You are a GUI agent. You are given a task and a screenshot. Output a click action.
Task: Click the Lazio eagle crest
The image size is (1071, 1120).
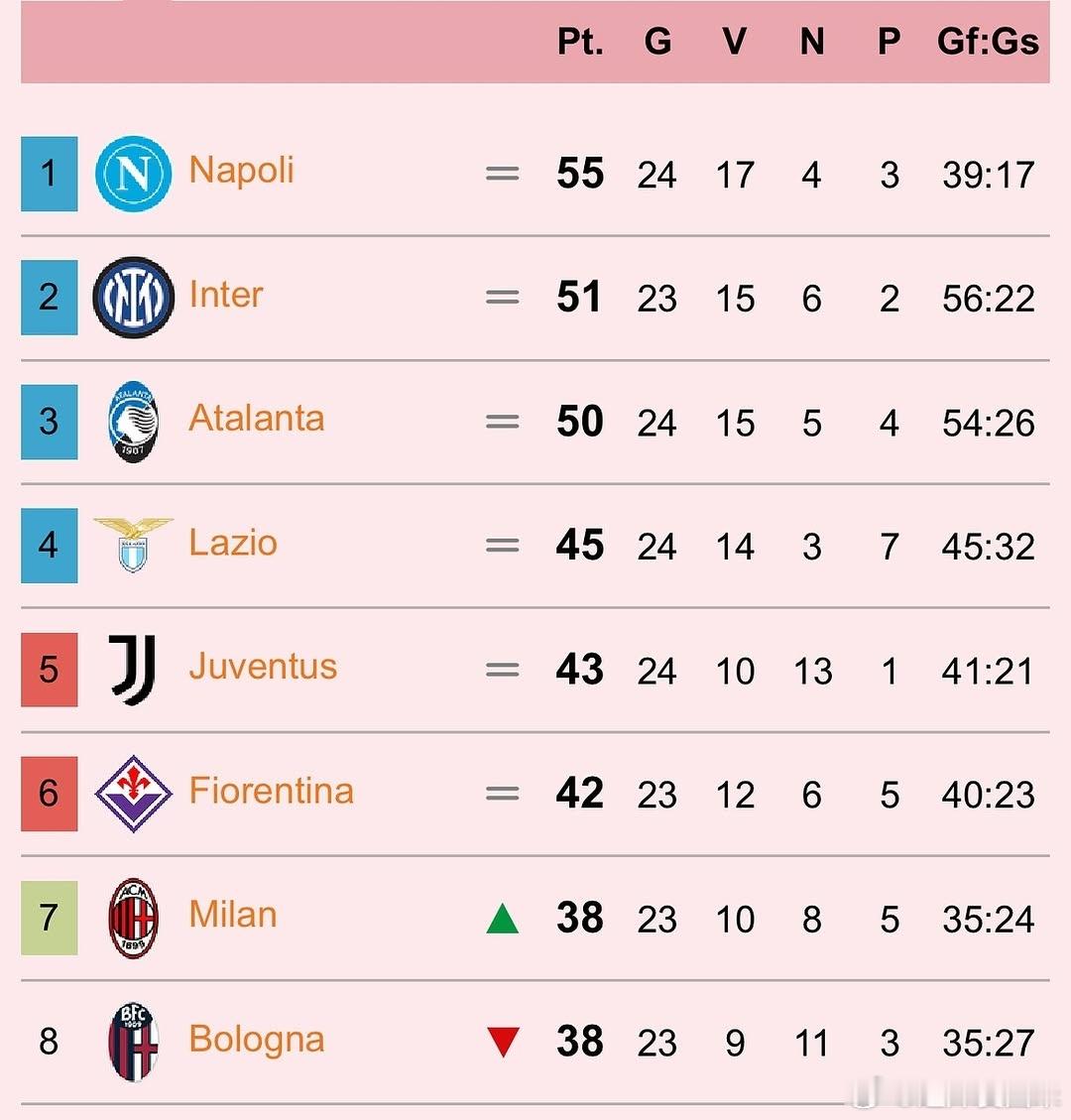coord(134,545)
